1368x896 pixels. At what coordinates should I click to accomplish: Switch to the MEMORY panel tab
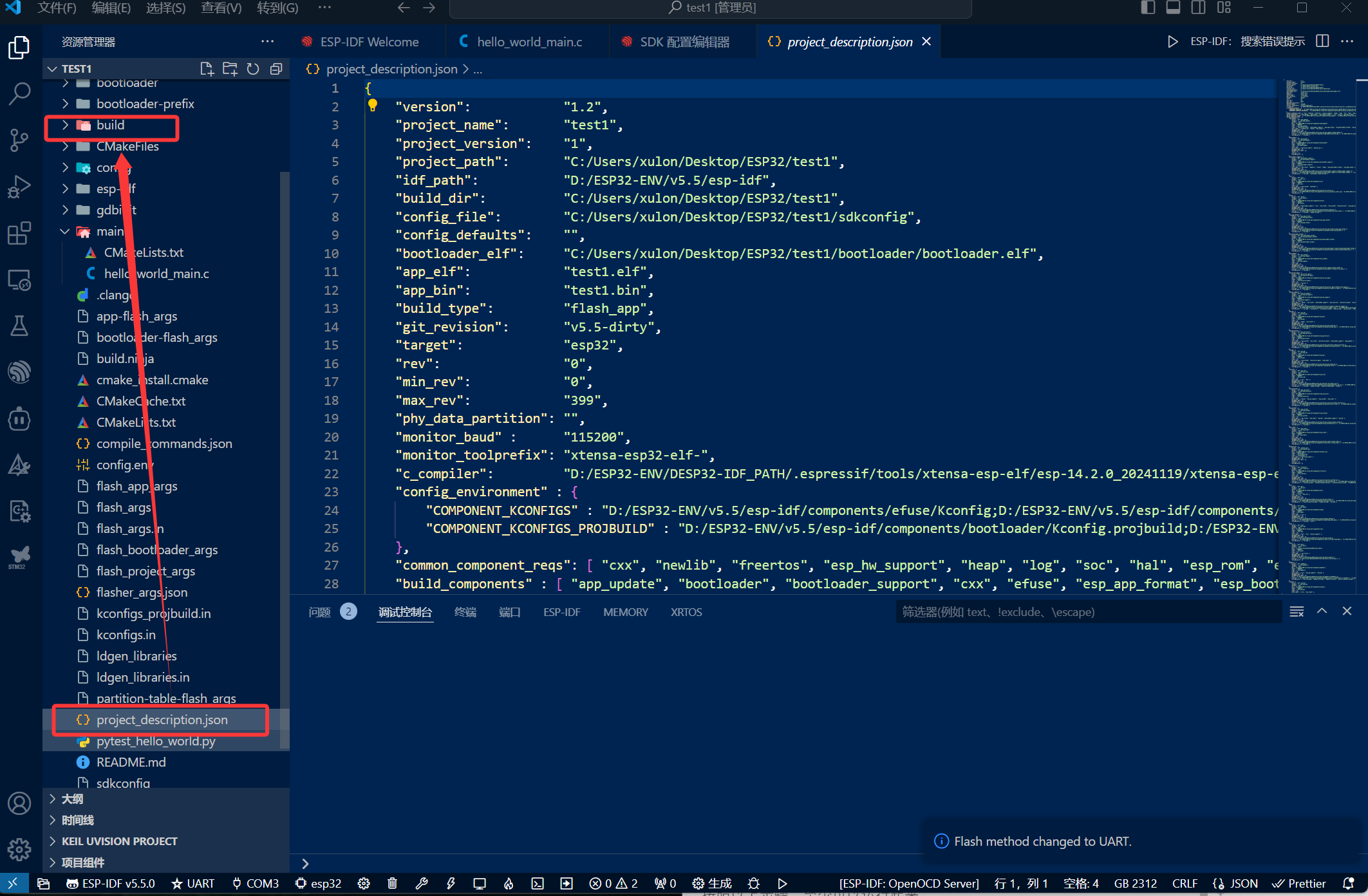(x=625, y=612)
